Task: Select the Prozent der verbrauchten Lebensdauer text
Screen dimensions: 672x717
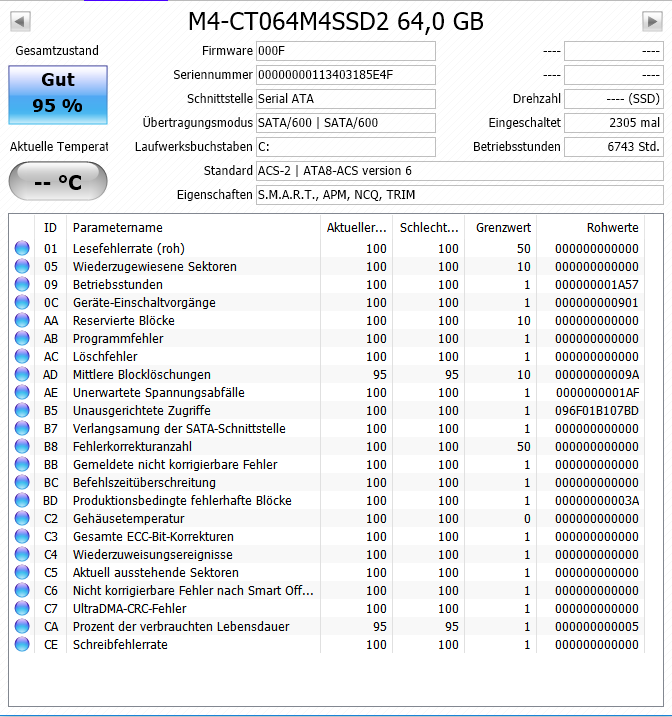Action: pyautogui.click(x=181, y=626)
